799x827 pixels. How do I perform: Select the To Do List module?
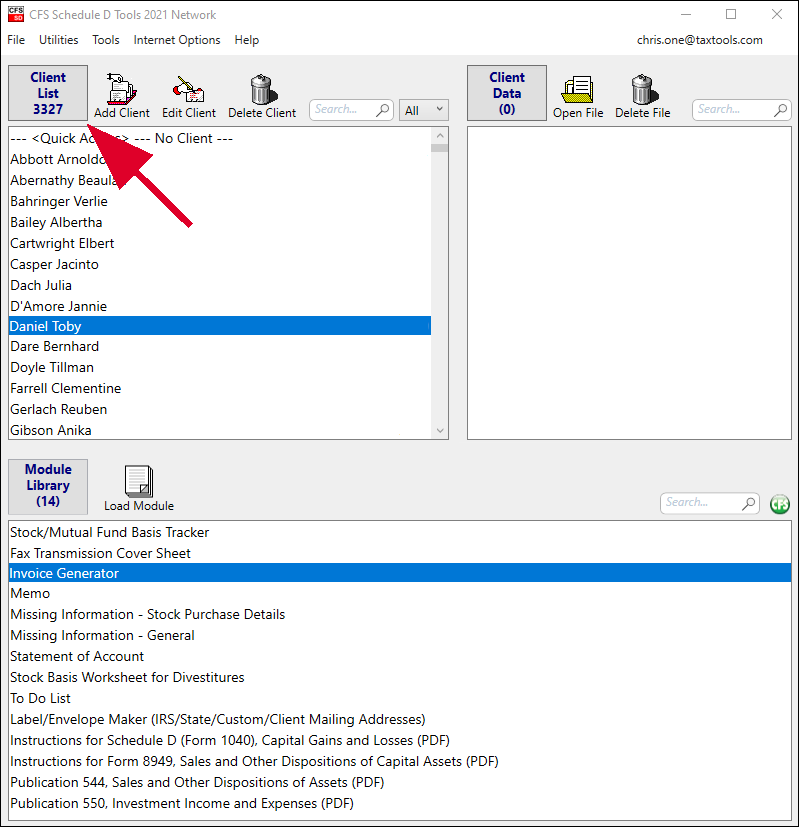400,699
